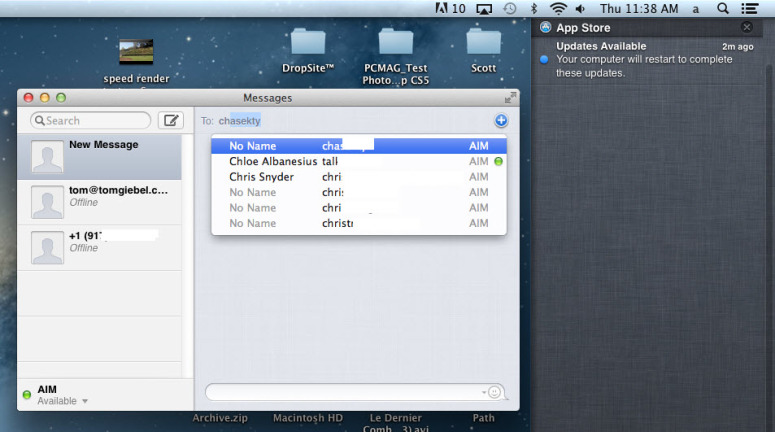This screenshot has width=775, height=432.
Task: Click avatar next to tom@tomgiebel conversation
Action: click(47, 202)
